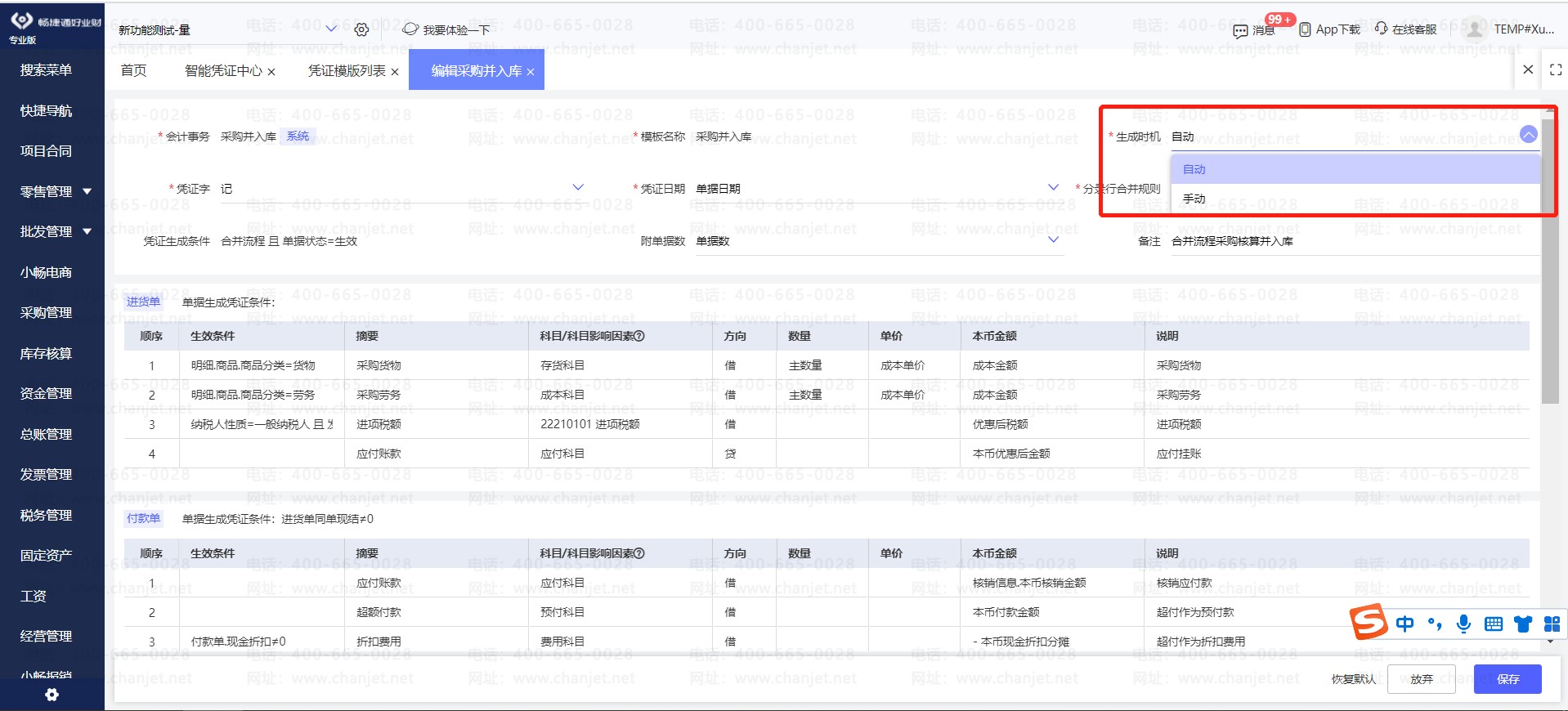Click the vertical scrollbar of the form
Screen dimensions: 1568x711
point(1550,262)
